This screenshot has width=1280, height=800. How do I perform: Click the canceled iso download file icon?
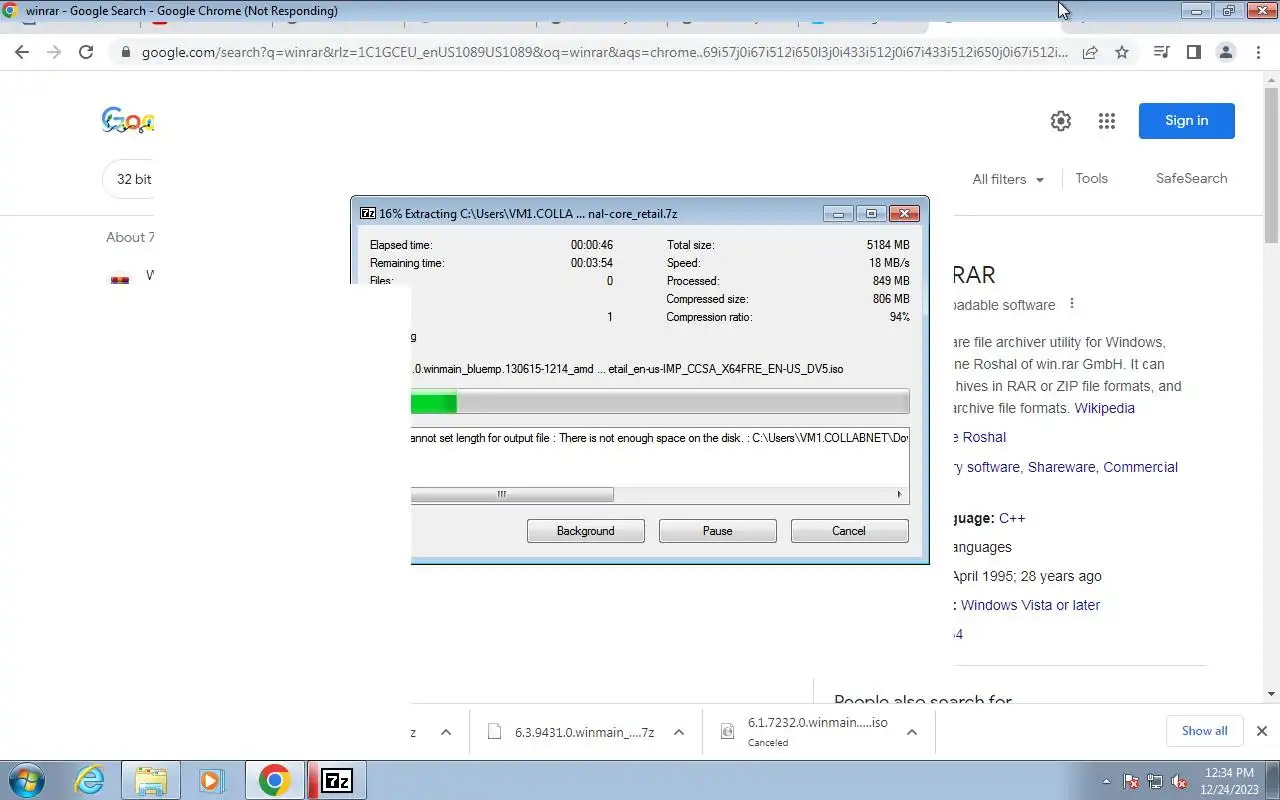point(728,732)
